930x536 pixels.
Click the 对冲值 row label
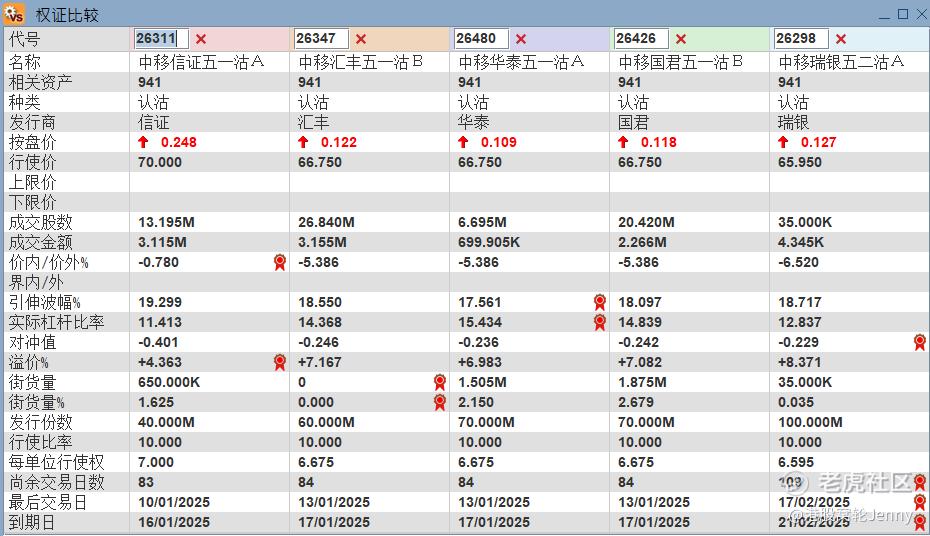[x=32, y=342]
